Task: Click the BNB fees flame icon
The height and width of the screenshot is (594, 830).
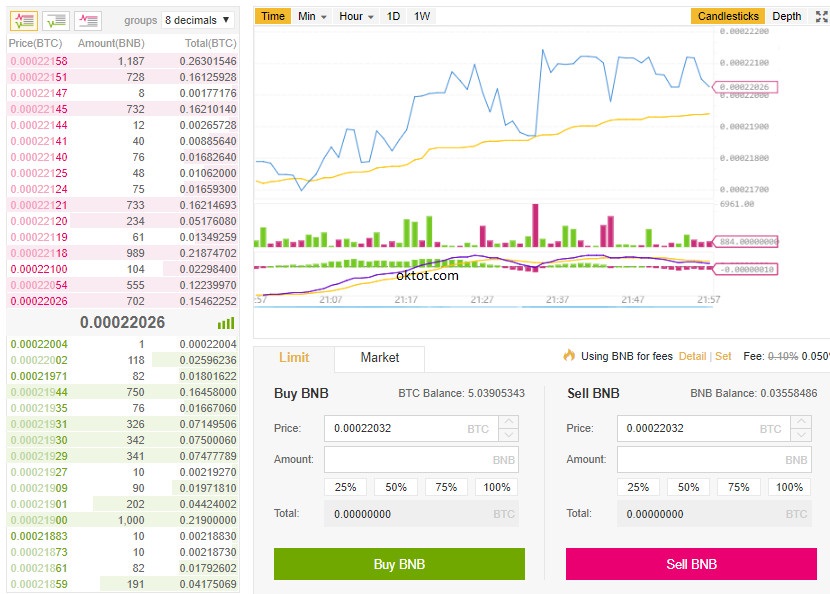Action: (x=569, y=356)
